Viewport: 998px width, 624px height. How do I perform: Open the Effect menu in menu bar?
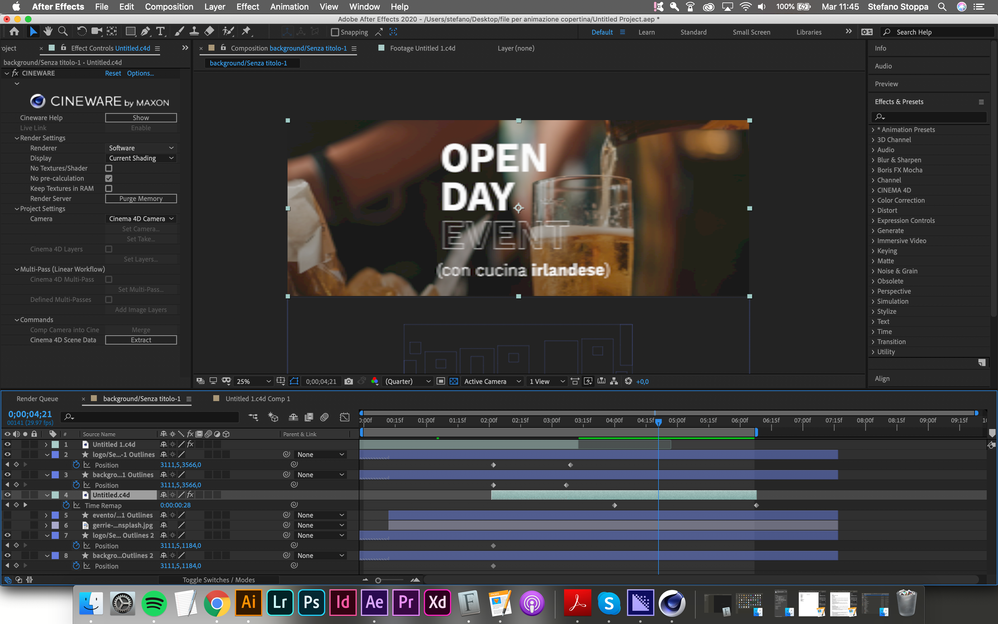coord(248,6)
